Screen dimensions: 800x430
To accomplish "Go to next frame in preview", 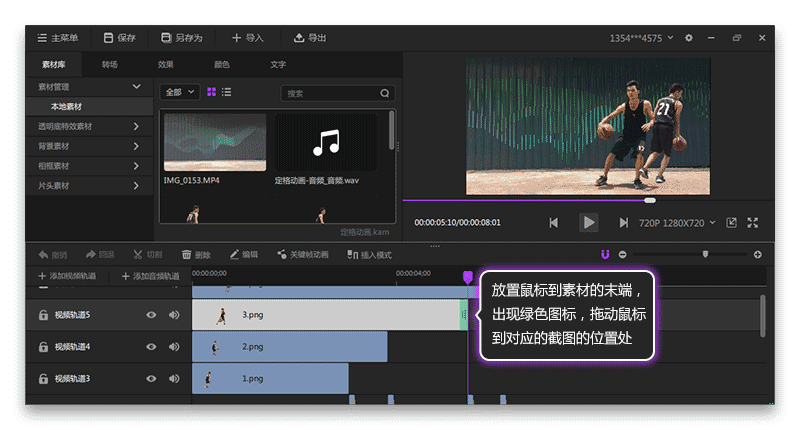I will point(623,223).
